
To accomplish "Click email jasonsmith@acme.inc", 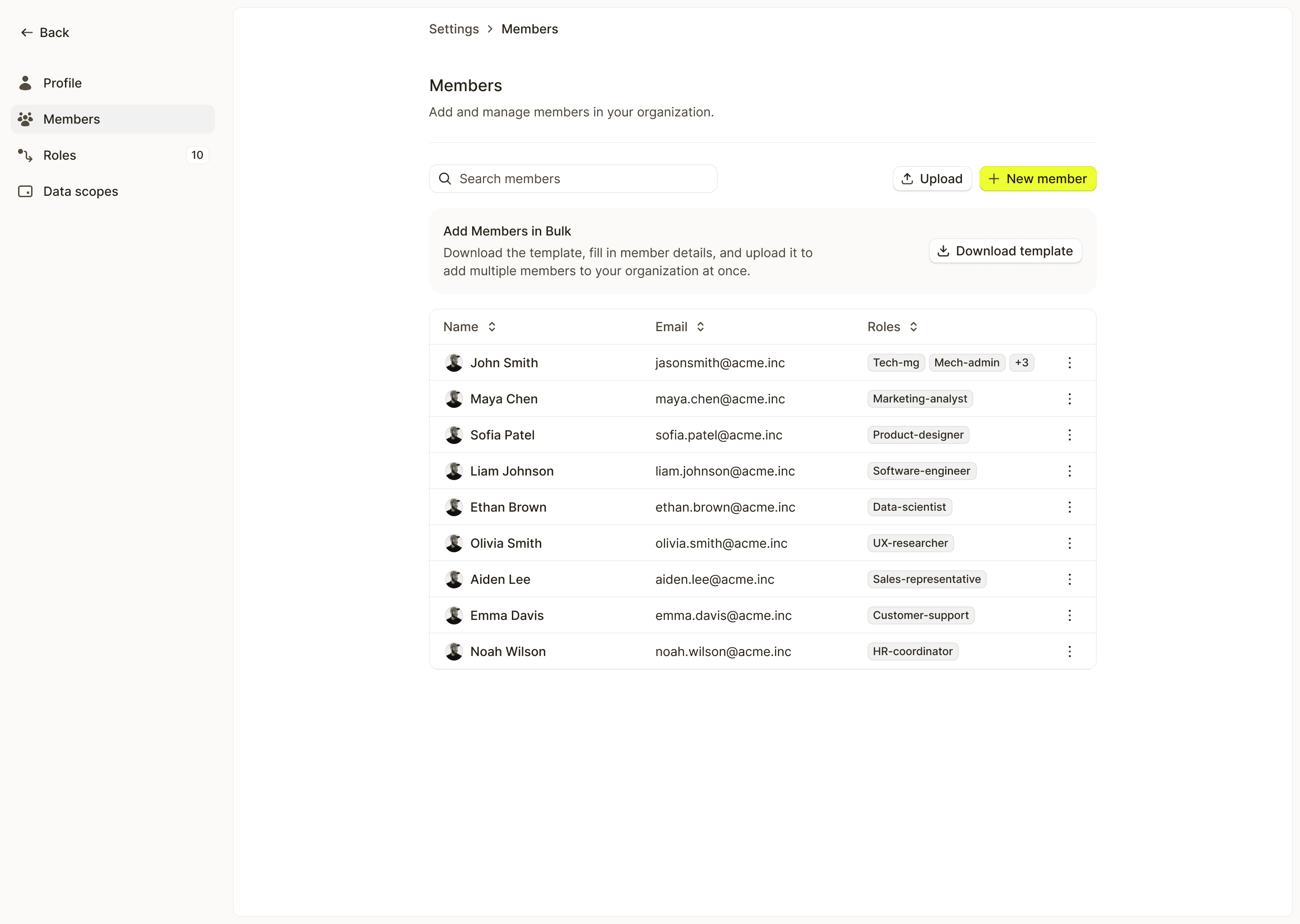I will (720, 363).
